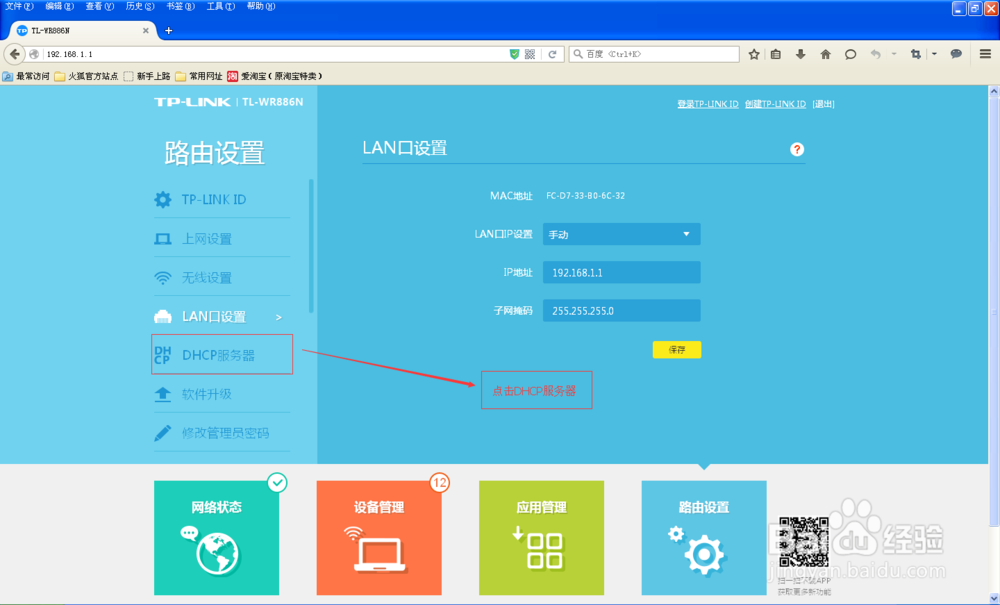This screenshot has height=605, width=1000.
Task: Open the TP-LINK ID gear icon
Action: coord(163,200)
